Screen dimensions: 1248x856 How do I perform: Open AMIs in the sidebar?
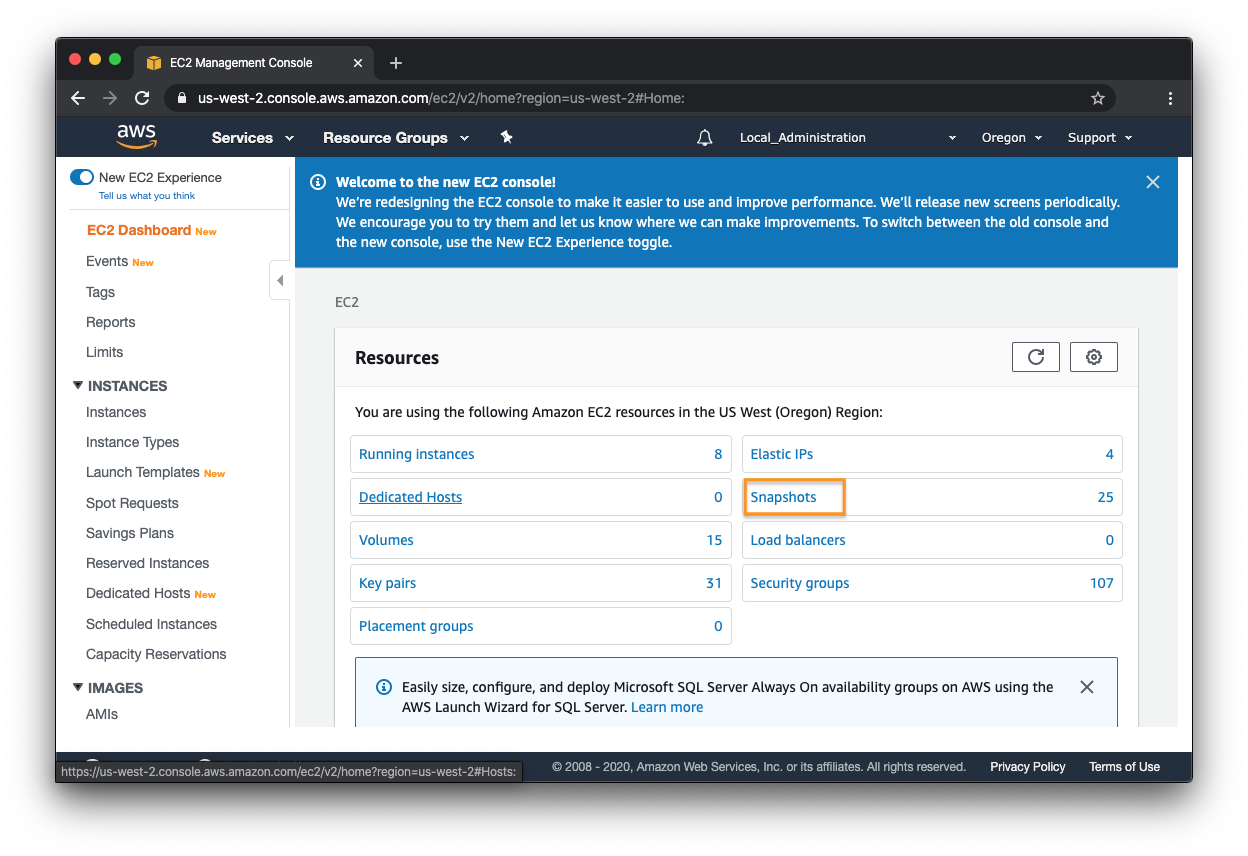(102, 714)
